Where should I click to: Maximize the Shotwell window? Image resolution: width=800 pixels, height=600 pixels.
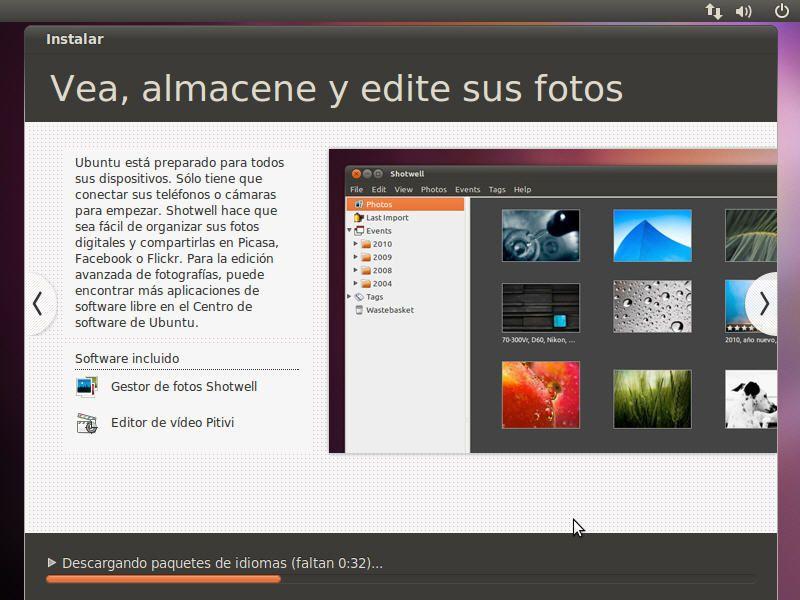(378, 174)
